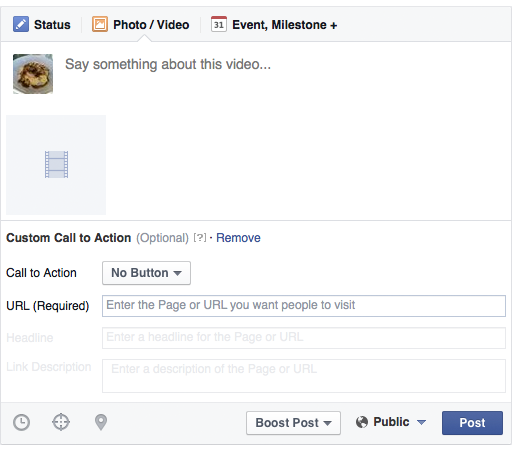Click the 'Say something about this video' text area
This screenshot has height=450, width=512.
(283, 74)
